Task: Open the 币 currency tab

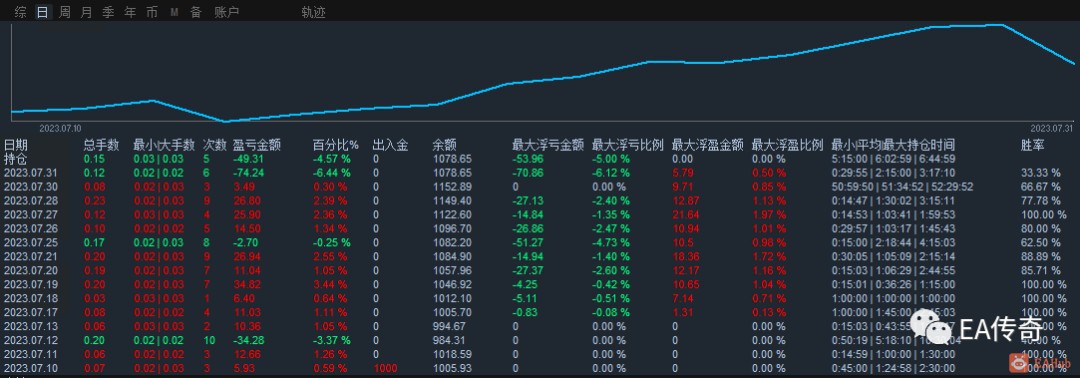Action: pos(152,12)
